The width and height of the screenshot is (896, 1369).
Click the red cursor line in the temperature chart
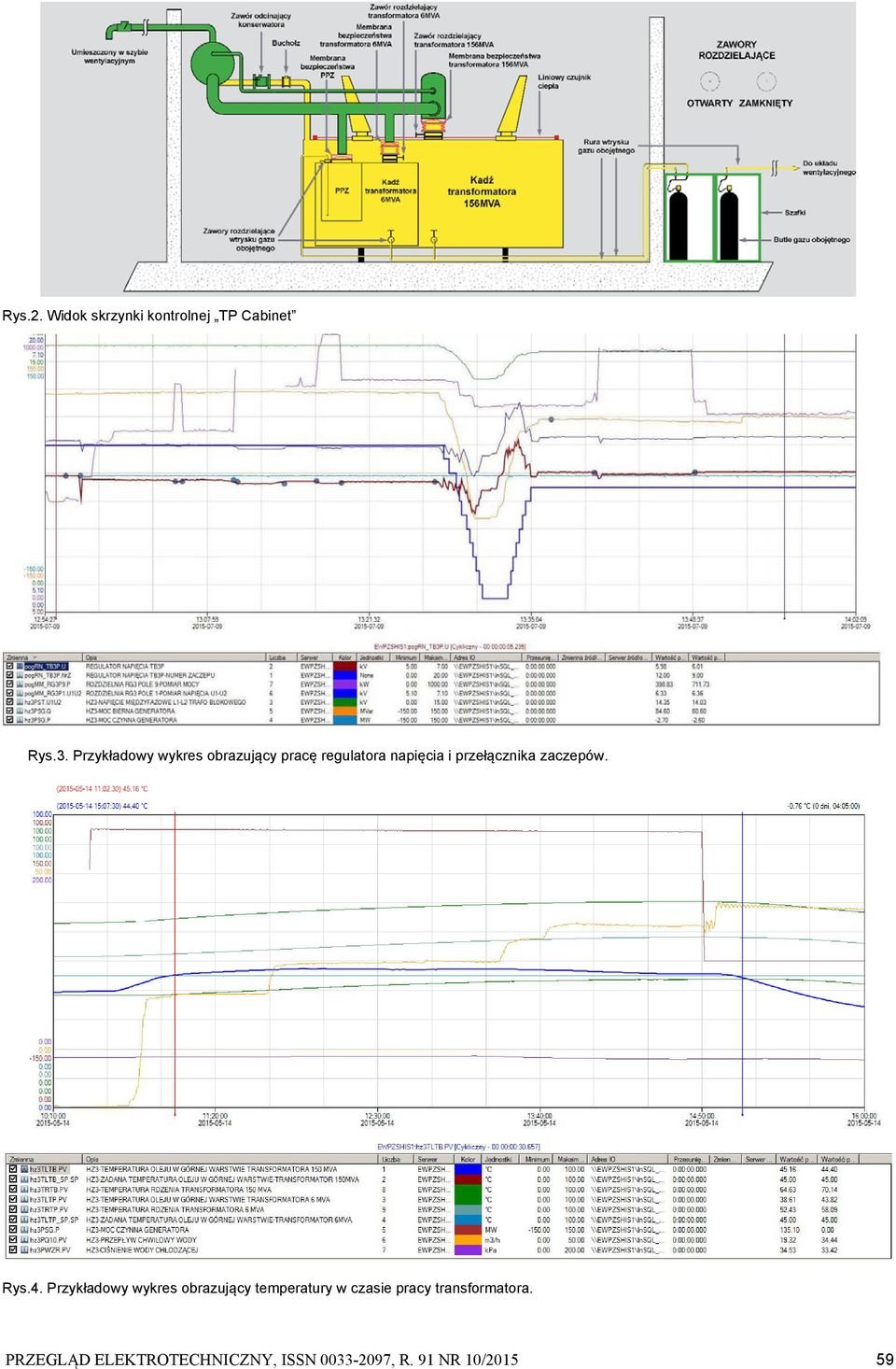(175, 962)
